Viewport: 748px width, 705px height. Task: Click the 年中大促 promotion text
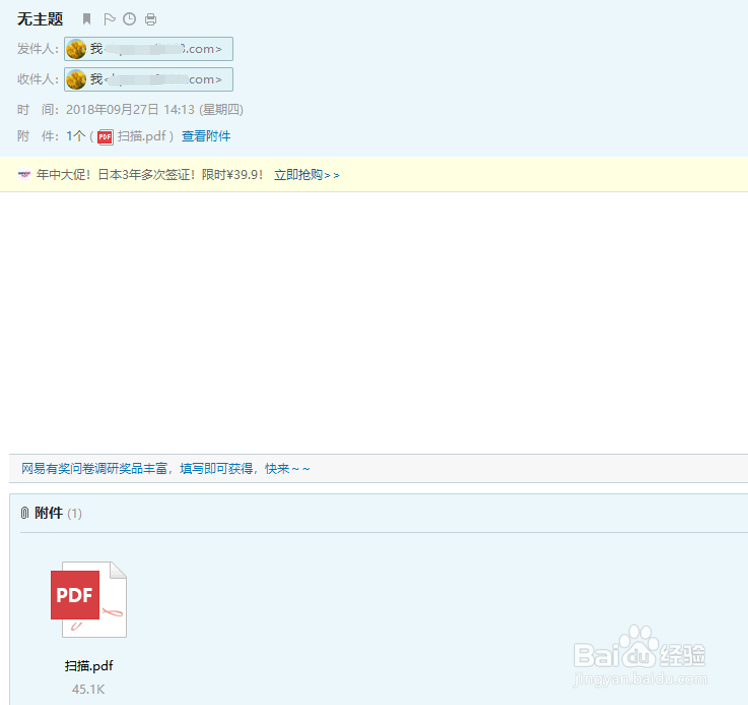pyautogui.click(x=149, y=175)
